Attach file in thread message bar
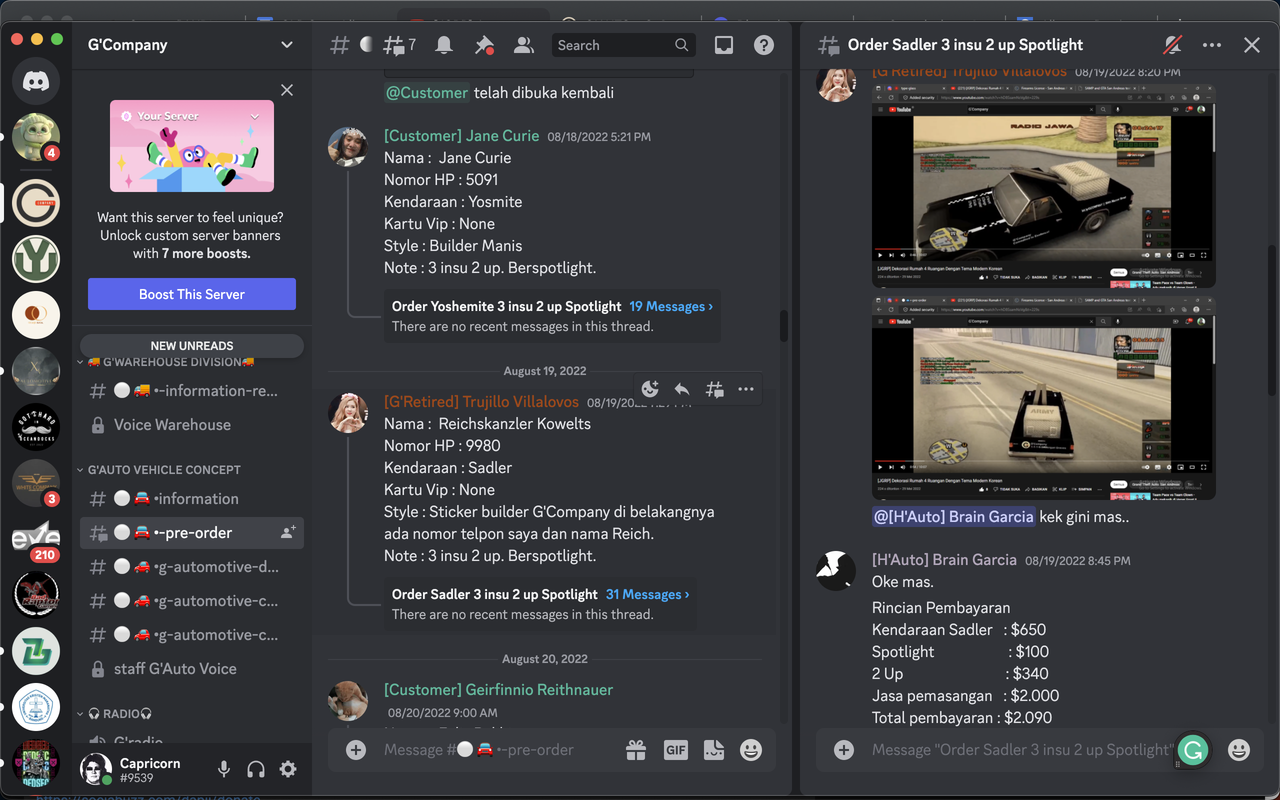This screenshot has width=1280, height=800. pyautogui.click(x=844, y=749)
